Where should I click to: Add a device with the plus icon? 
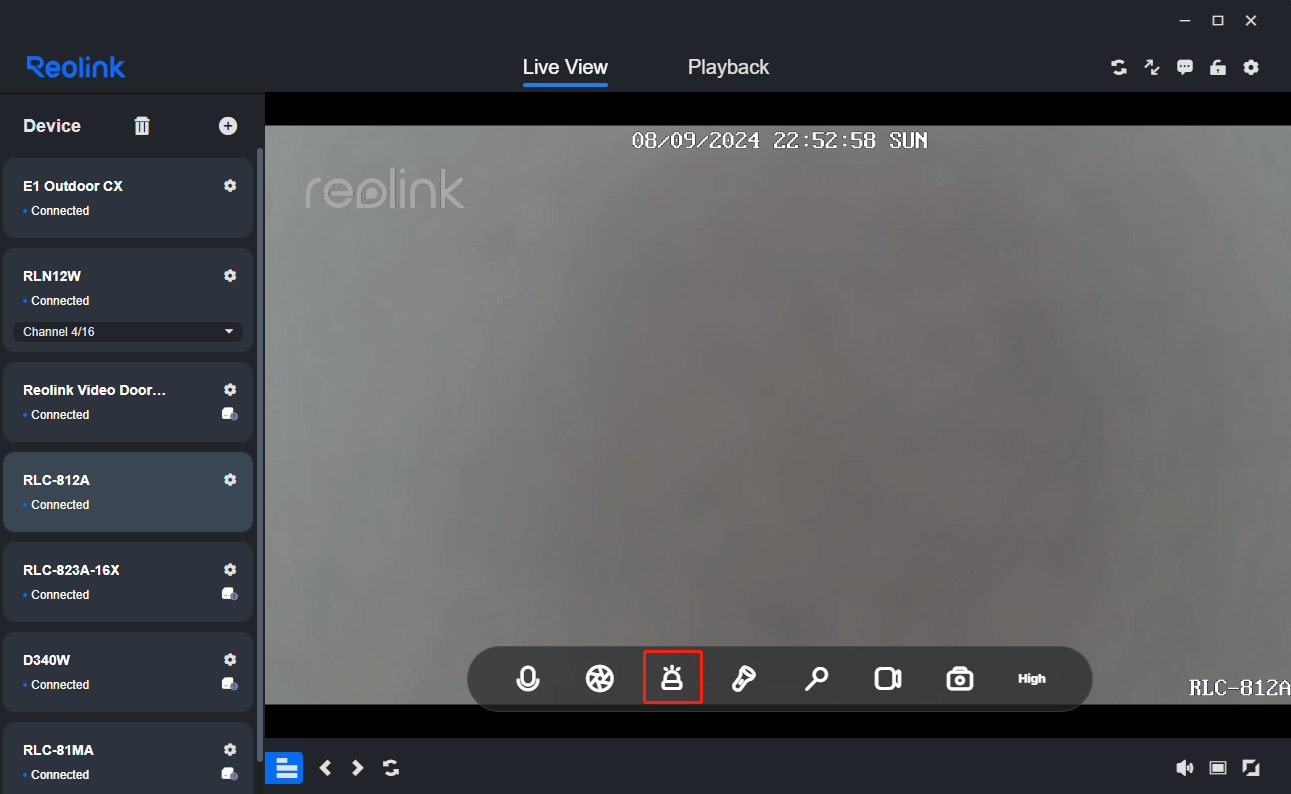click(228, 125)
